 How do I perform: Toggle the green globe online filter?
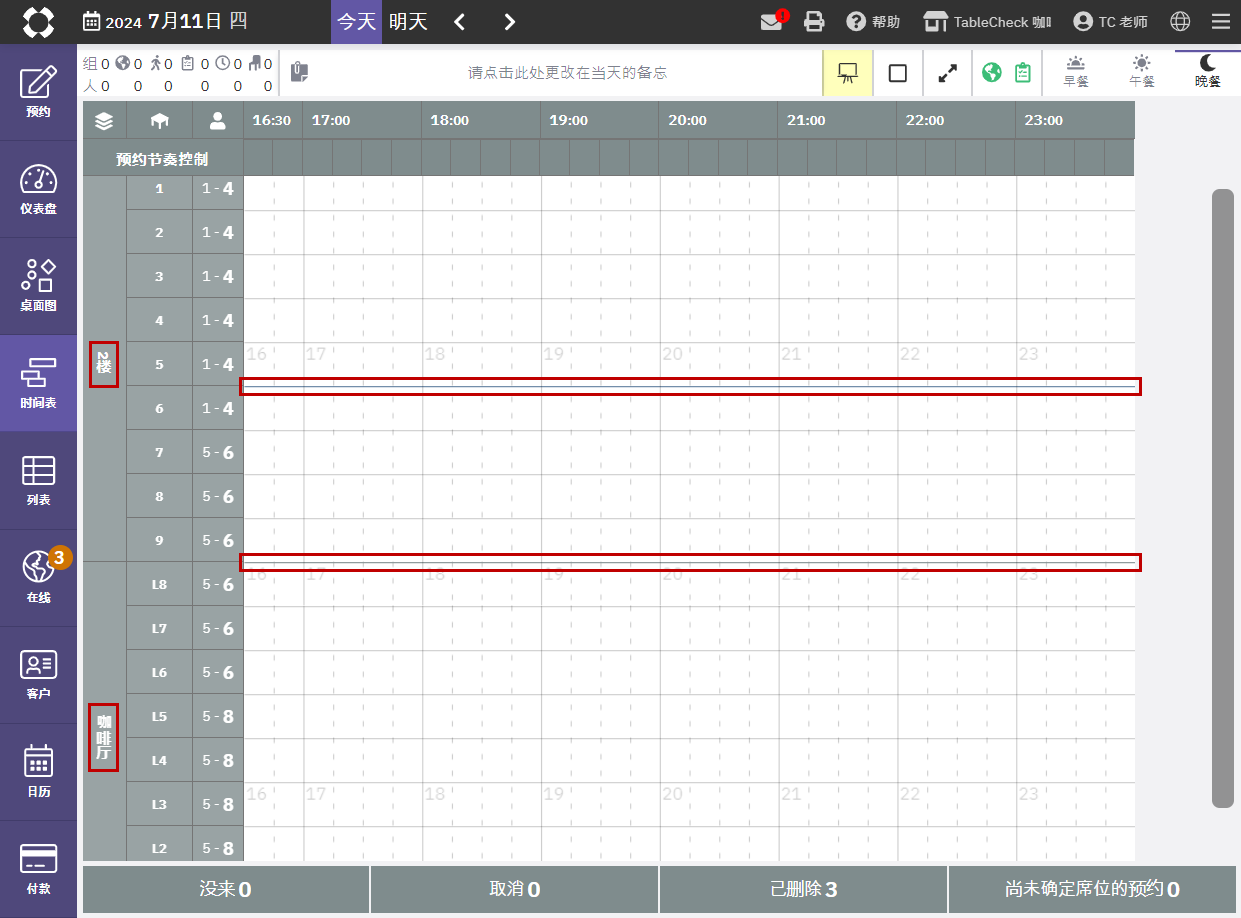pos(991,73)
